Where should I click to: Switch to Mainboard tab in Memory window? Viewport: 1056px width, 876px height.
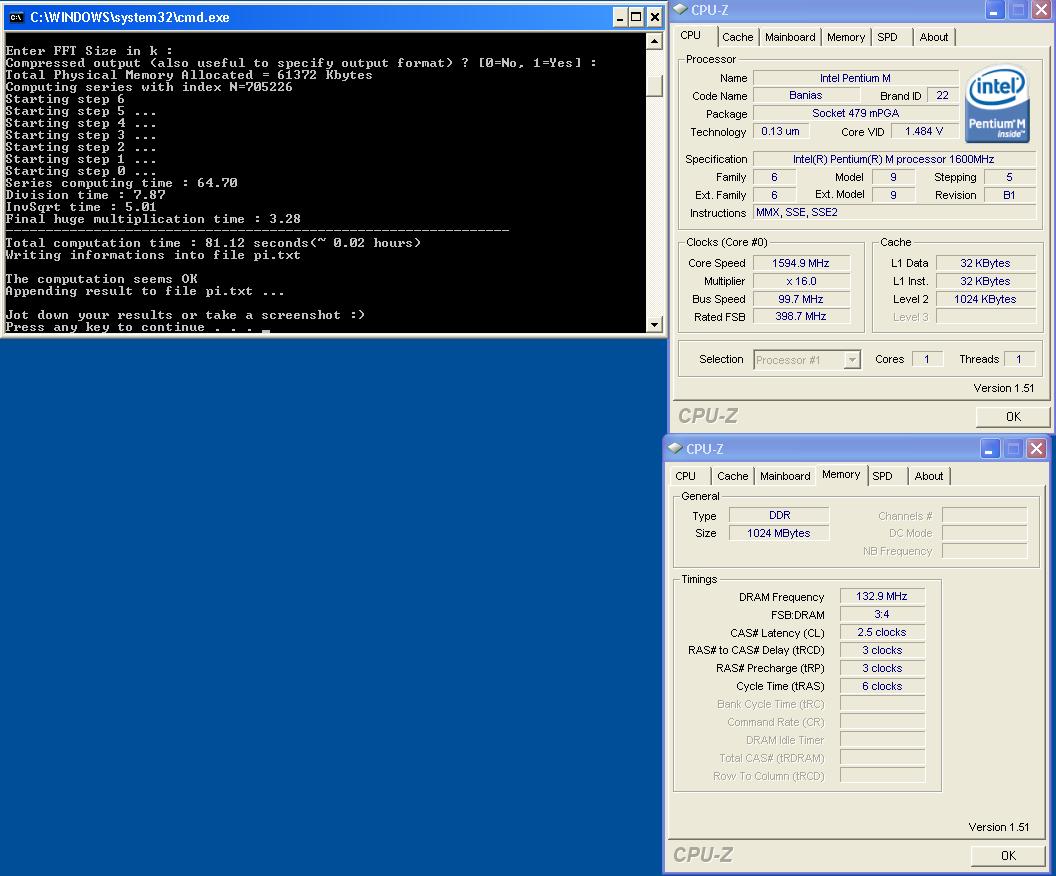[x=785, y=476]
